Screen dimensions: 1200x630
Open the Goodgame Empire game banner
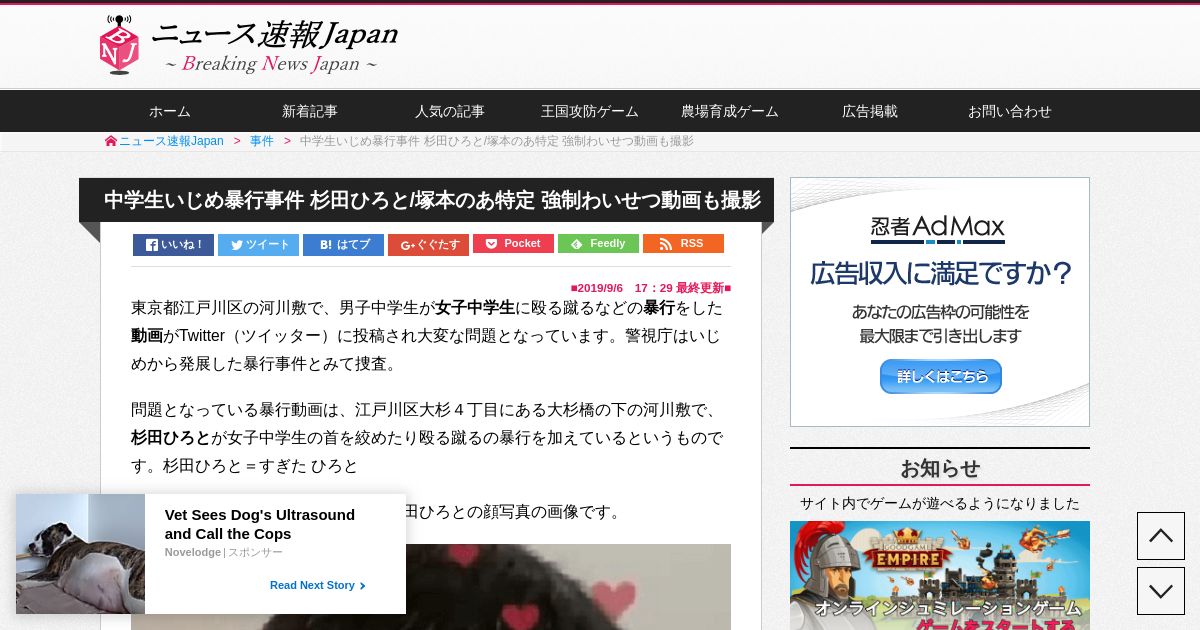click(x=940, y=575)
